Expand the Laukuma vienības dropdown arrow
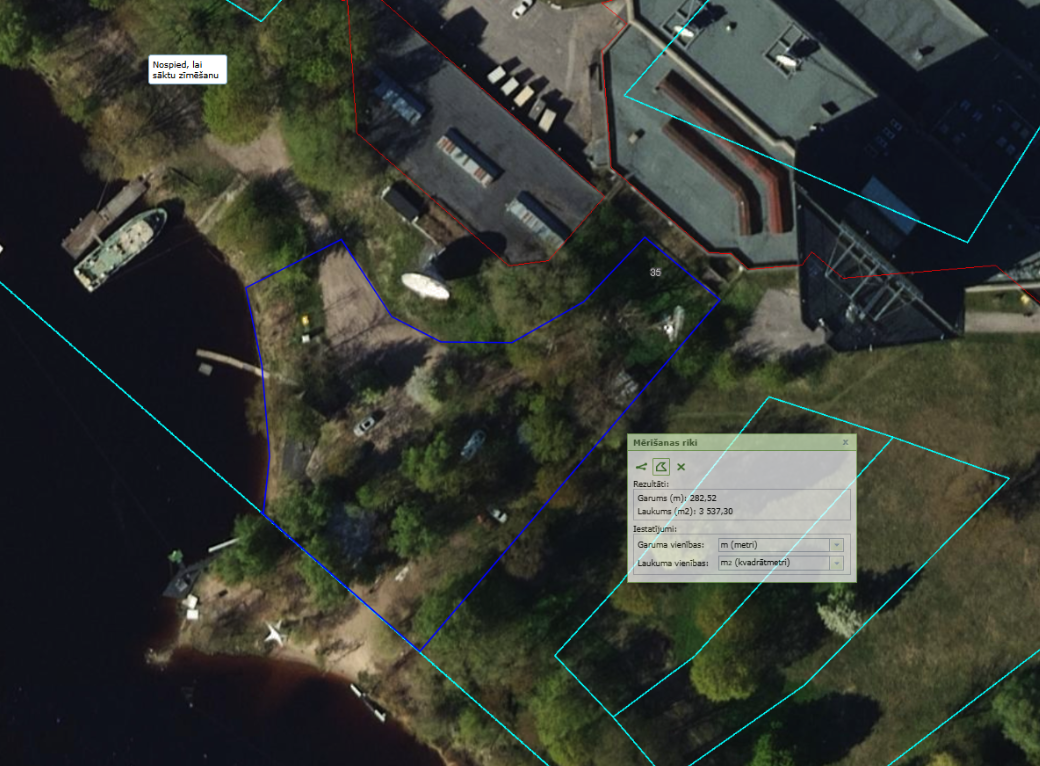 tap(836, 563)
